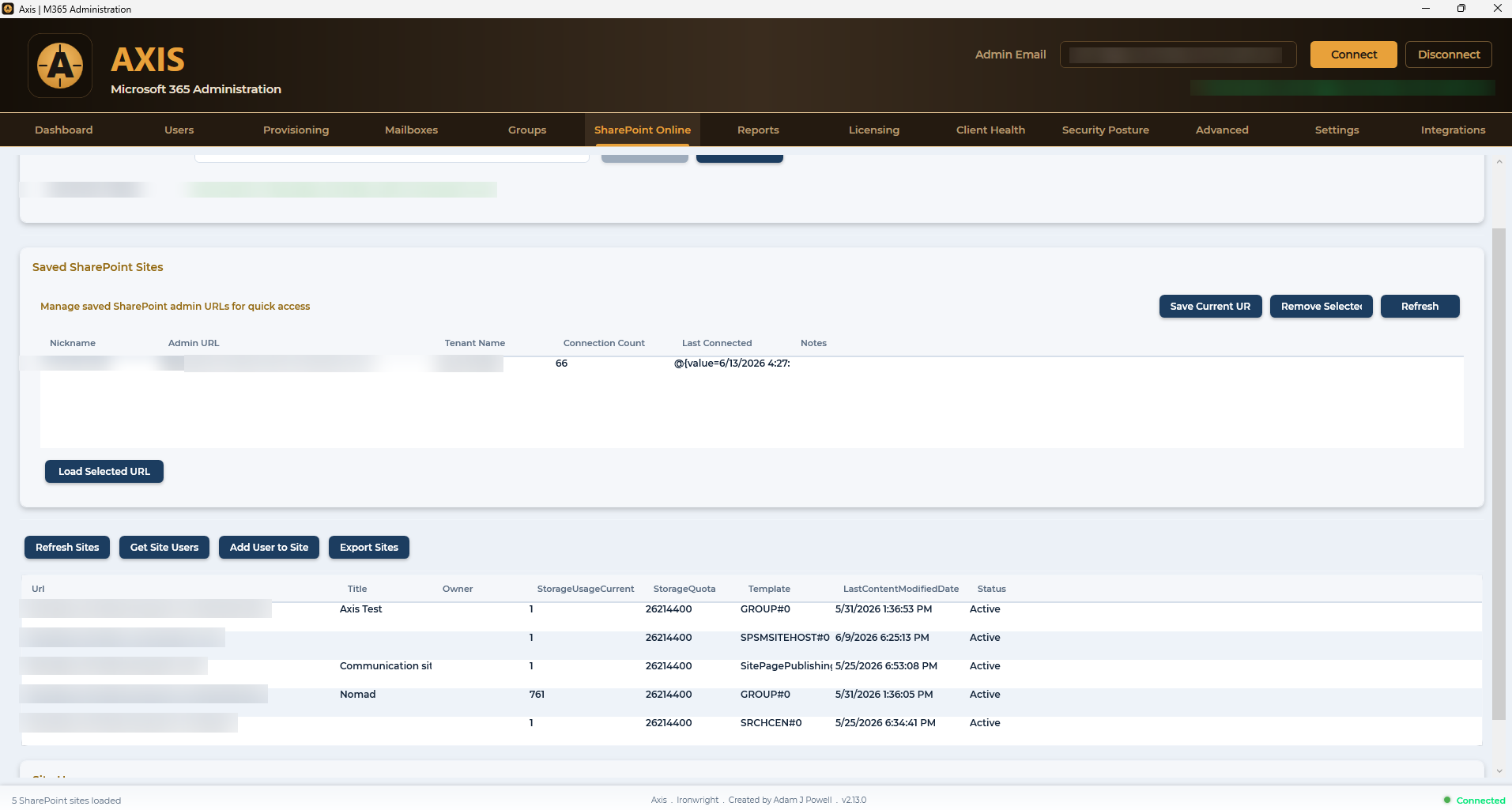Click the Get Site Users button
The image size is (1512, 810).
[164, 548]
